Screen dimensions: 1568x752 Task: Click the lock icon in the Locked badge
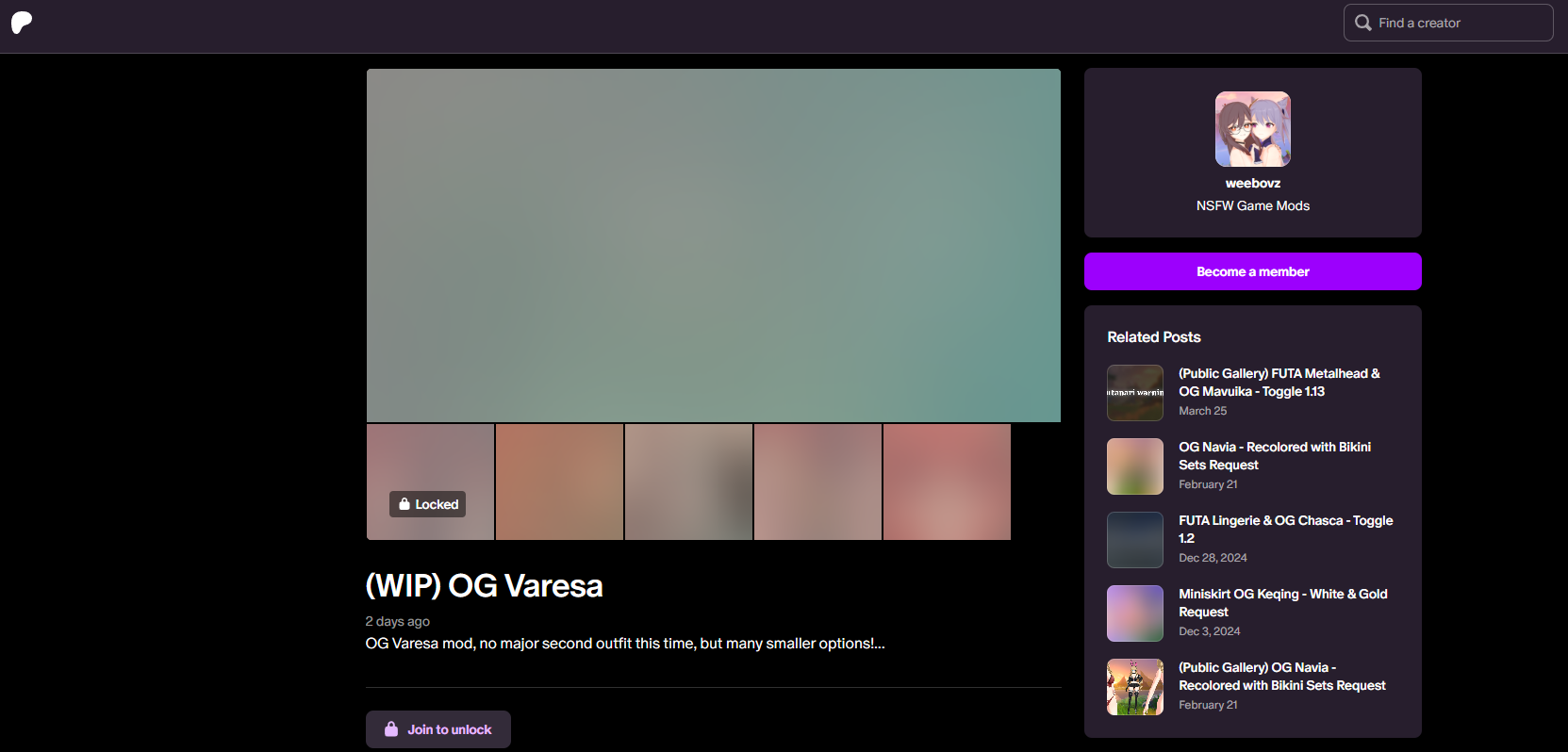404,504
